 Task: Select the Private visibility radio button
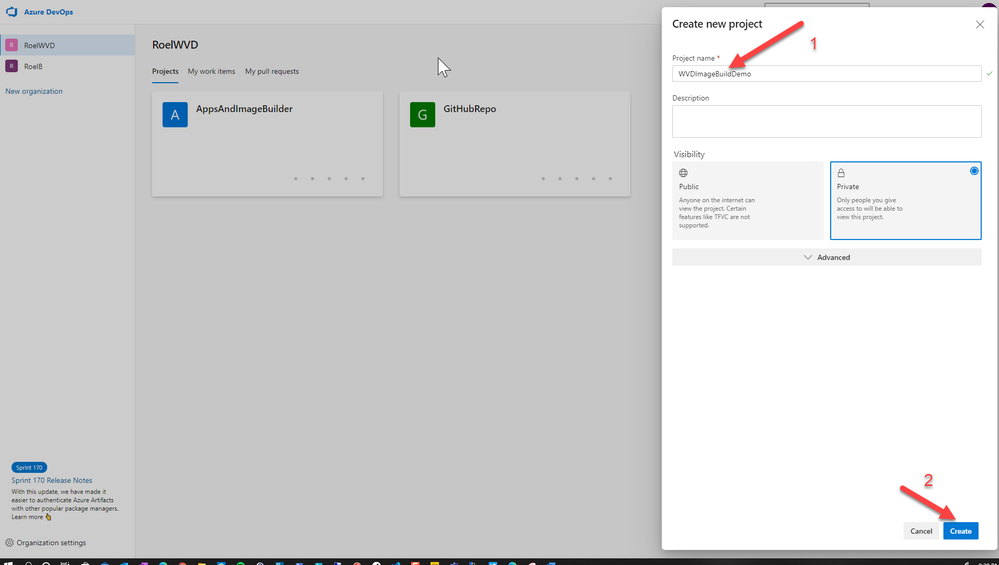tap(974, 171)
